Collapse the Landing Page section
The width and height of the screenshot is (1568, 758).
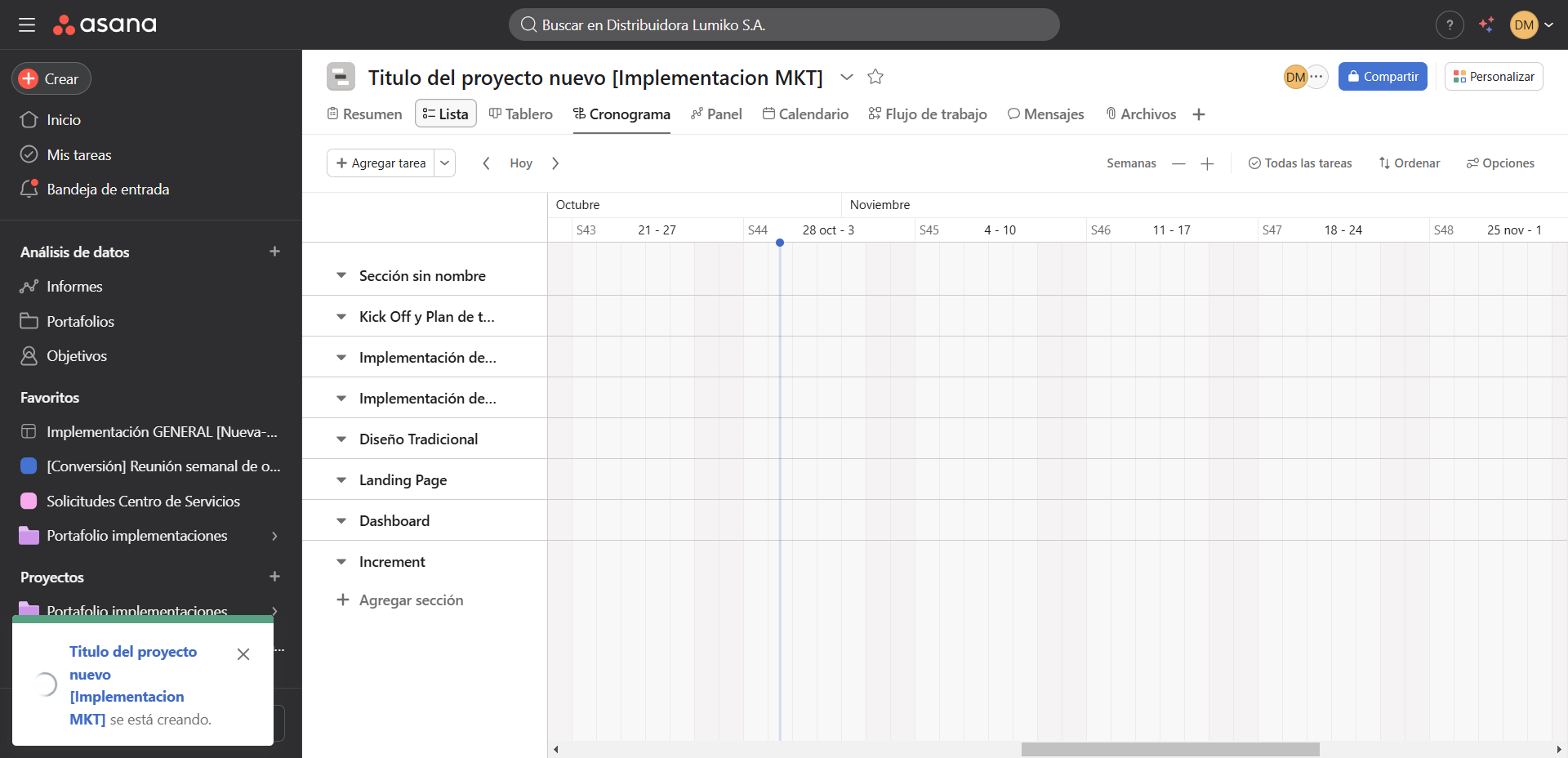tap(341, 480)
